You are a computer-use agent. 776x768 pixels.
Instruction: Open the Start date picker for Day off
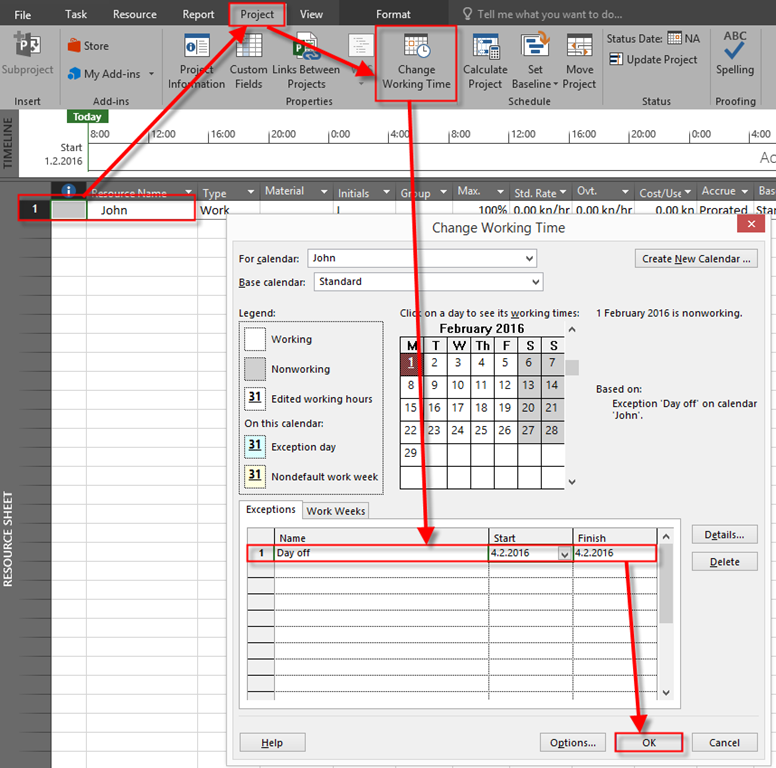point(564,554)
